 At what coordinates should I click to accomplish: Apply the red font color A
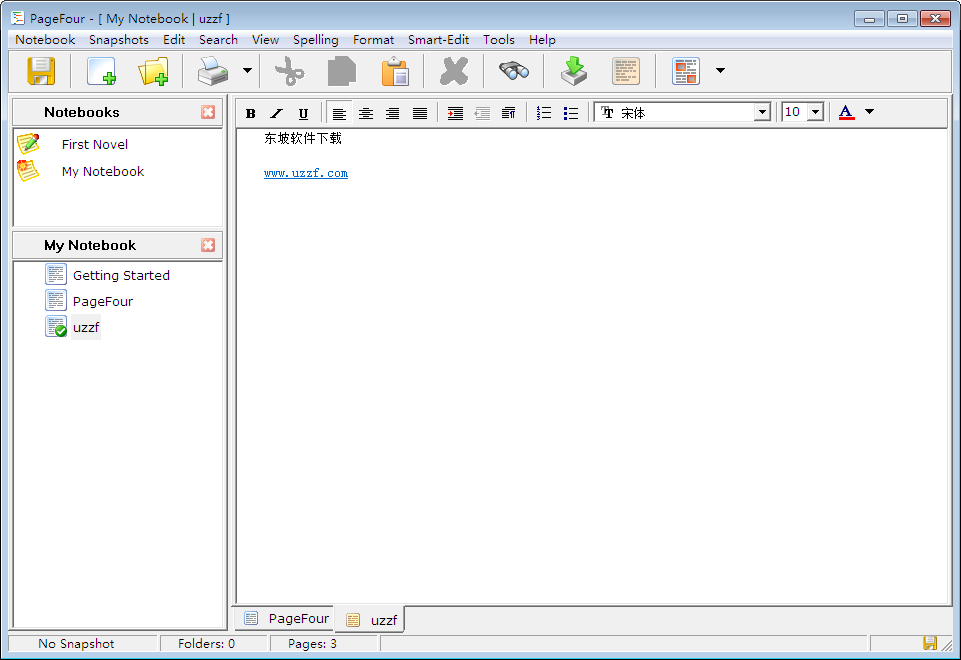pyautogui.click(x=846, y=112)
